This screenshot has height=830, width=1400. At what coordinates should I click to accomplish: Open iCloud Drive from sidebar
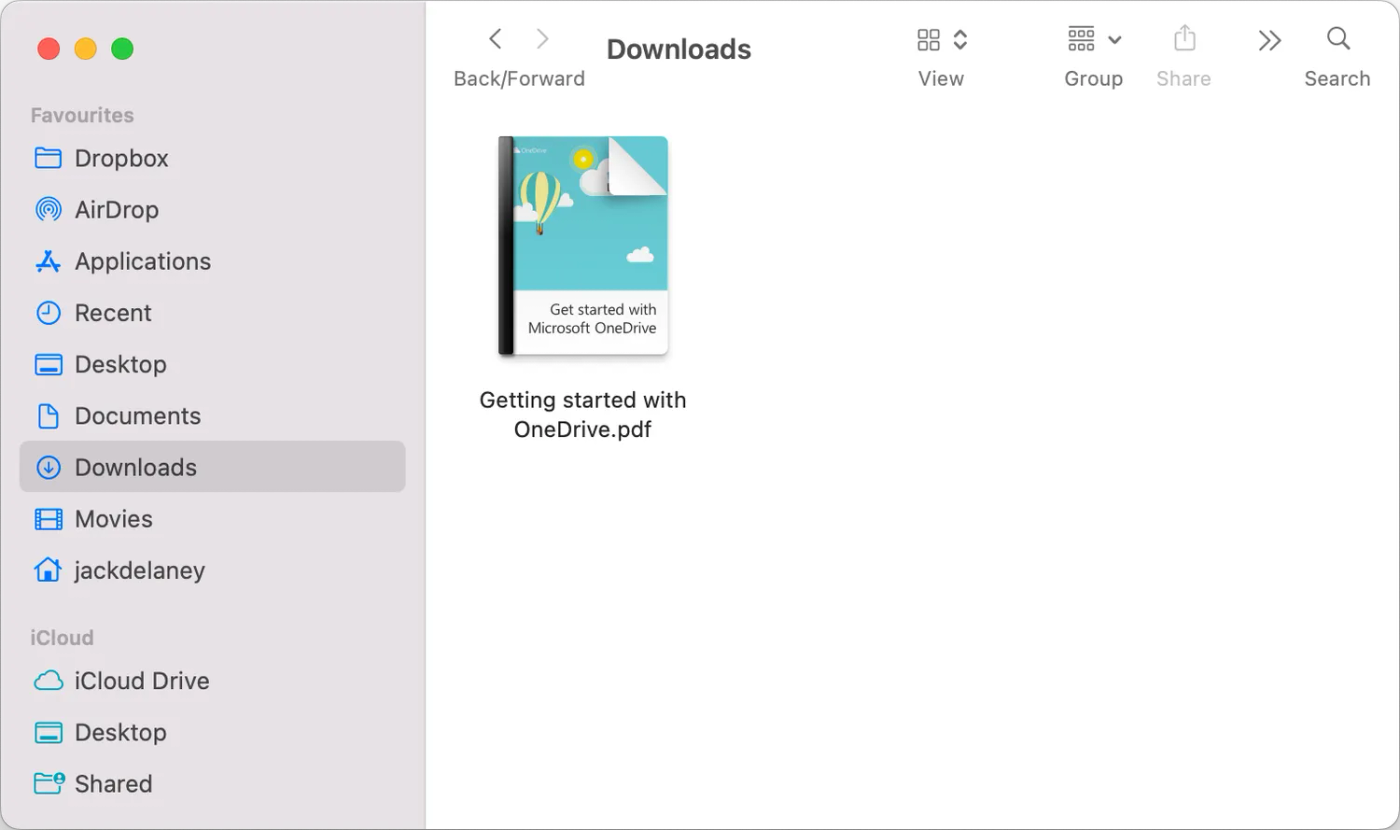coord(140,681)
